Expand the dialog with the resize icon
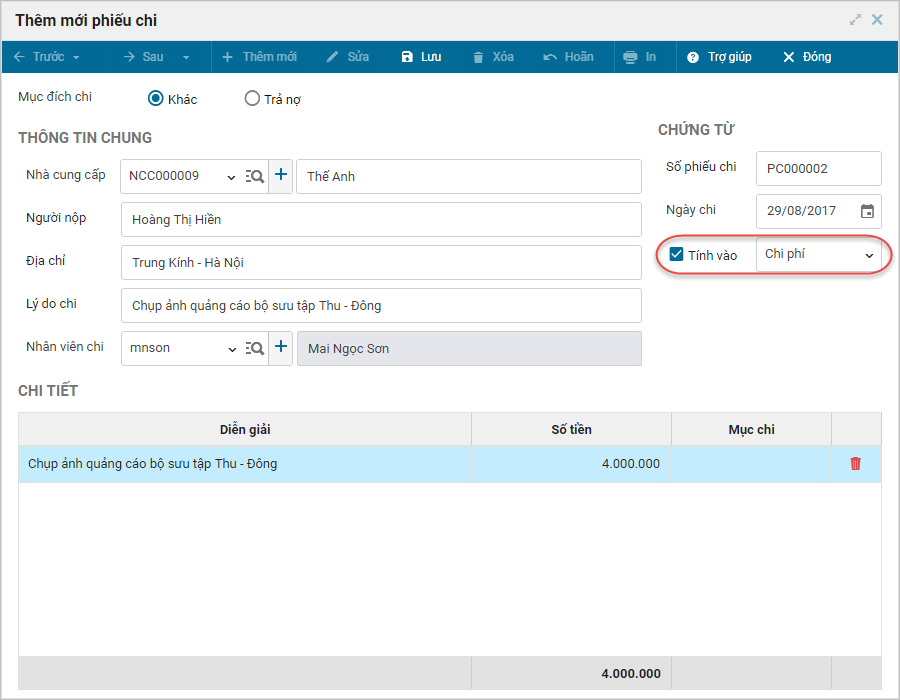Viewport: 900px width, 700px height. 855,20
